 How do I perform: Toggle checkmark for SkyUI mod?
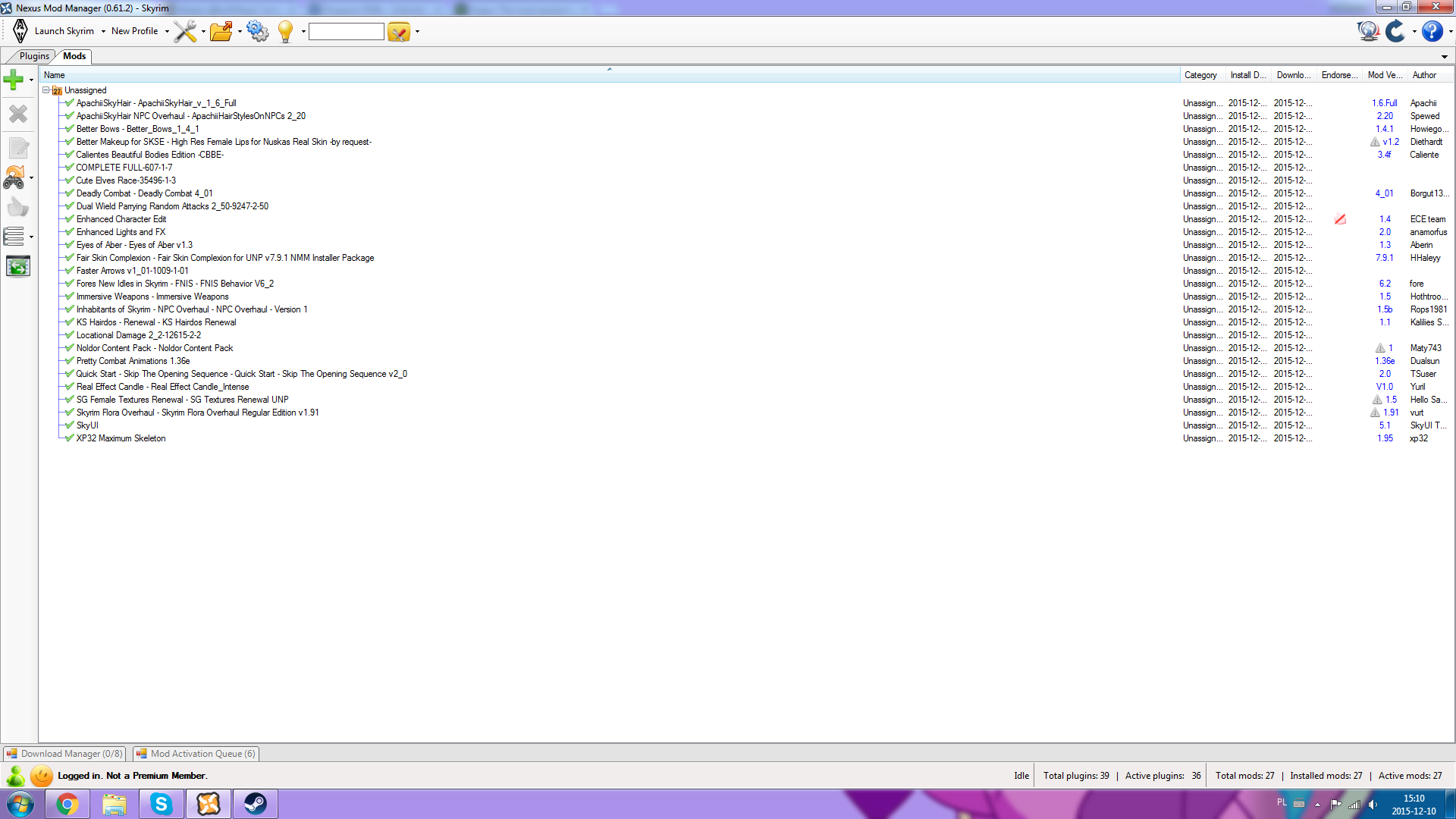(70, 425)
